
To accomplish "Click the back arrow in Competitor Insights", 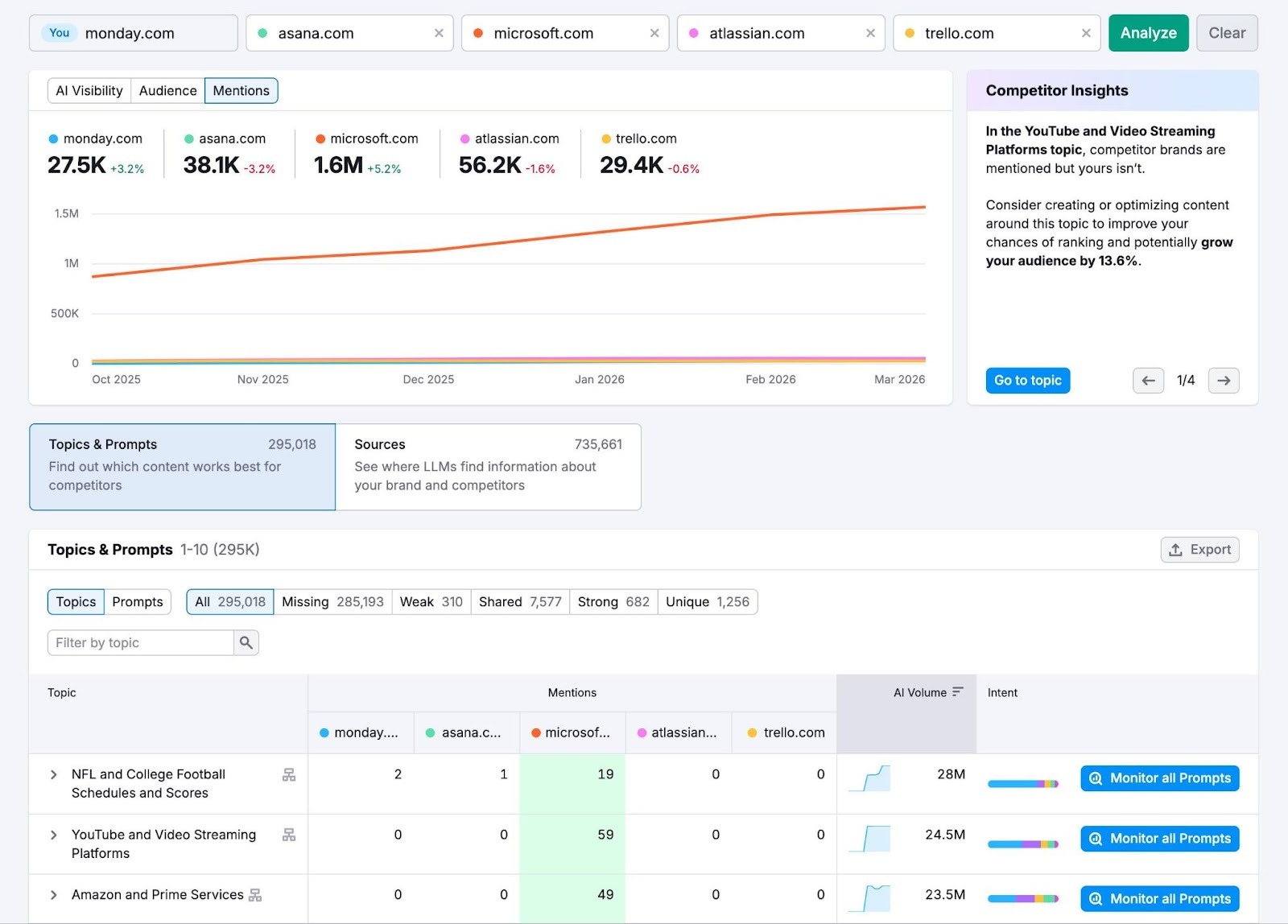I will click(1147, 381).
